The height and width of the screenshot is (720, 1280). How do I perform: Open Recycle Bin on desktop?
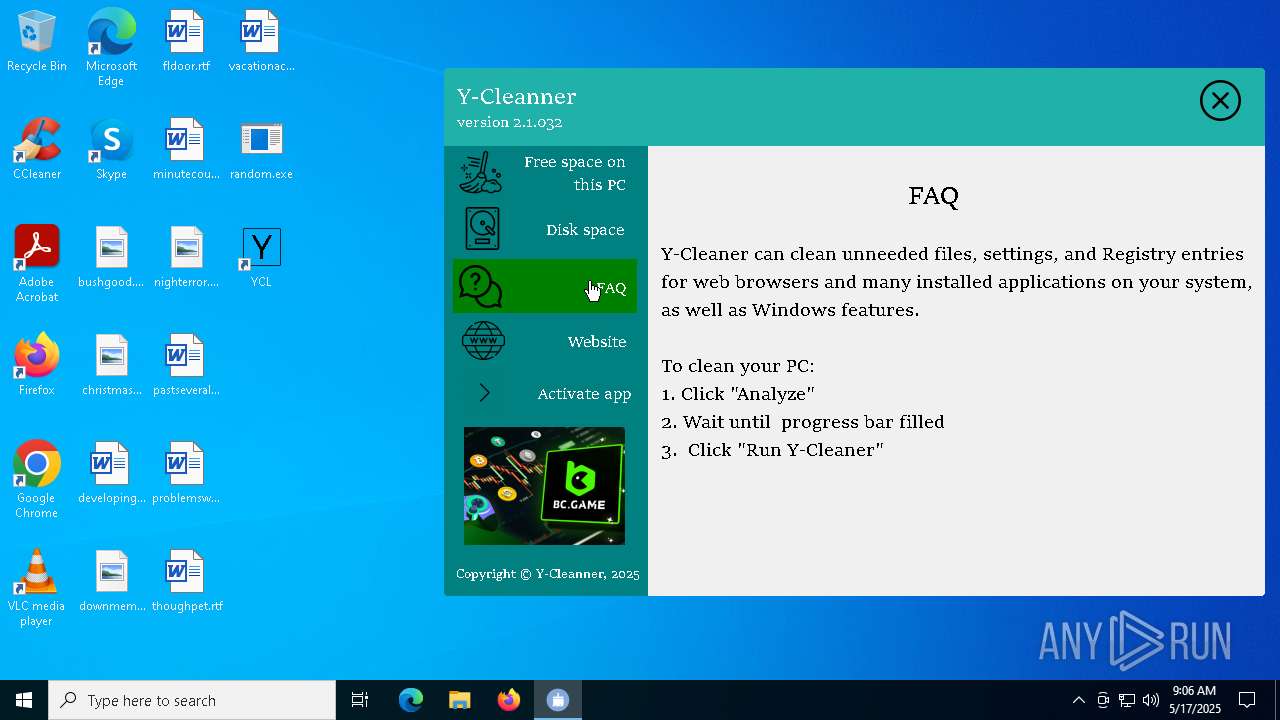pos(37,42)
